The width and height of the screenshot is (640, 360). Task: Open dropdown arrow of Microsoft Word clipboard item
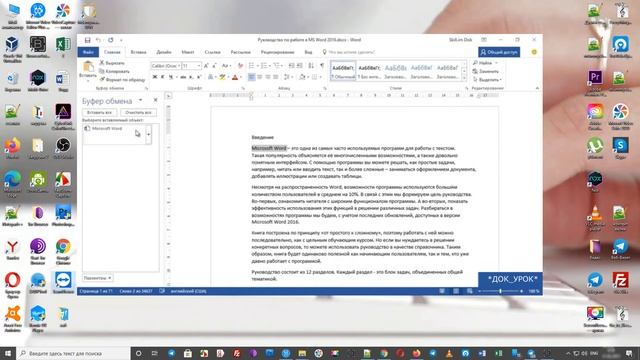coord(149,134)
